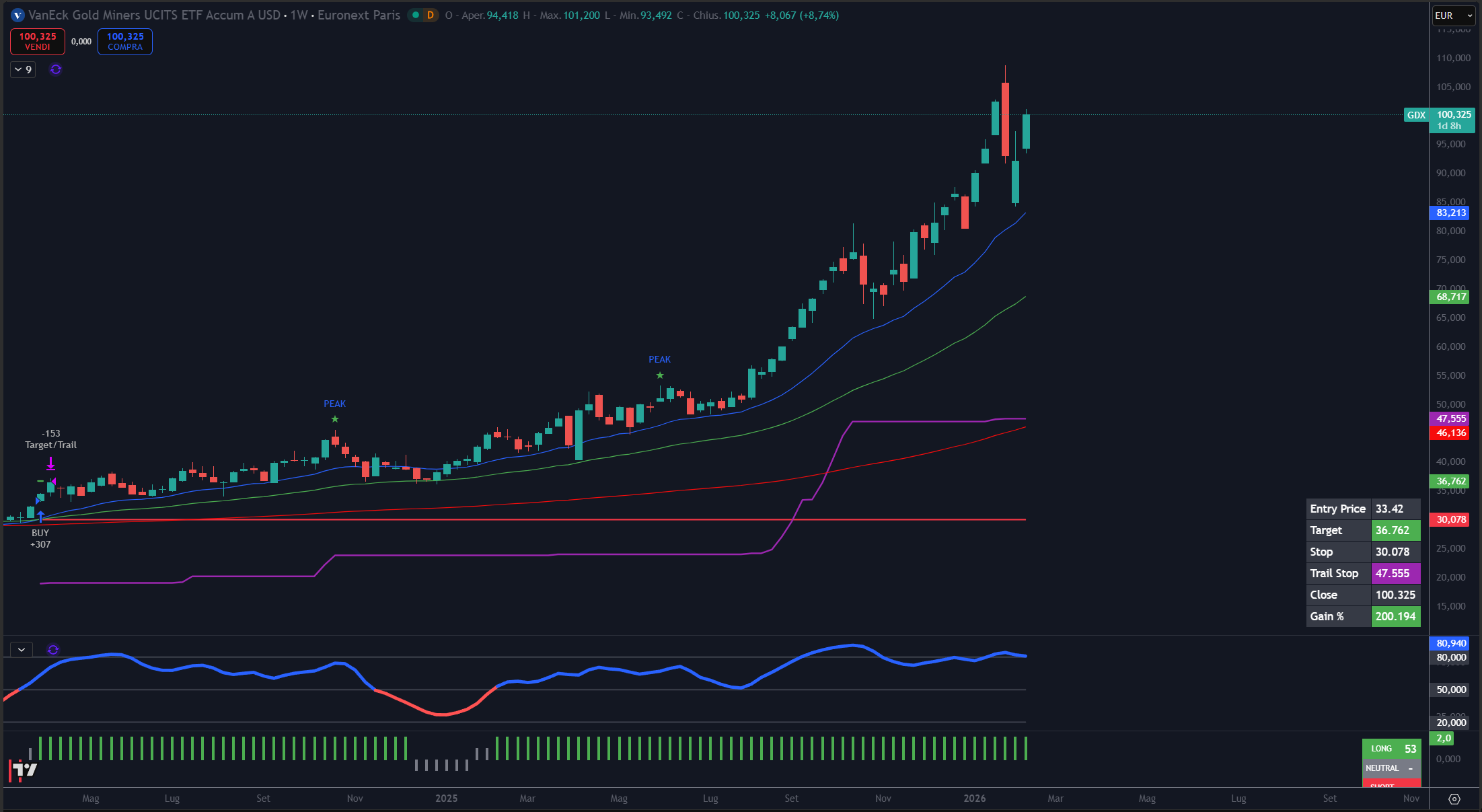The width and height of the screenshot is (1482, 812).
Task: Click the green market-open status dot
Action: tap(416, 15)
